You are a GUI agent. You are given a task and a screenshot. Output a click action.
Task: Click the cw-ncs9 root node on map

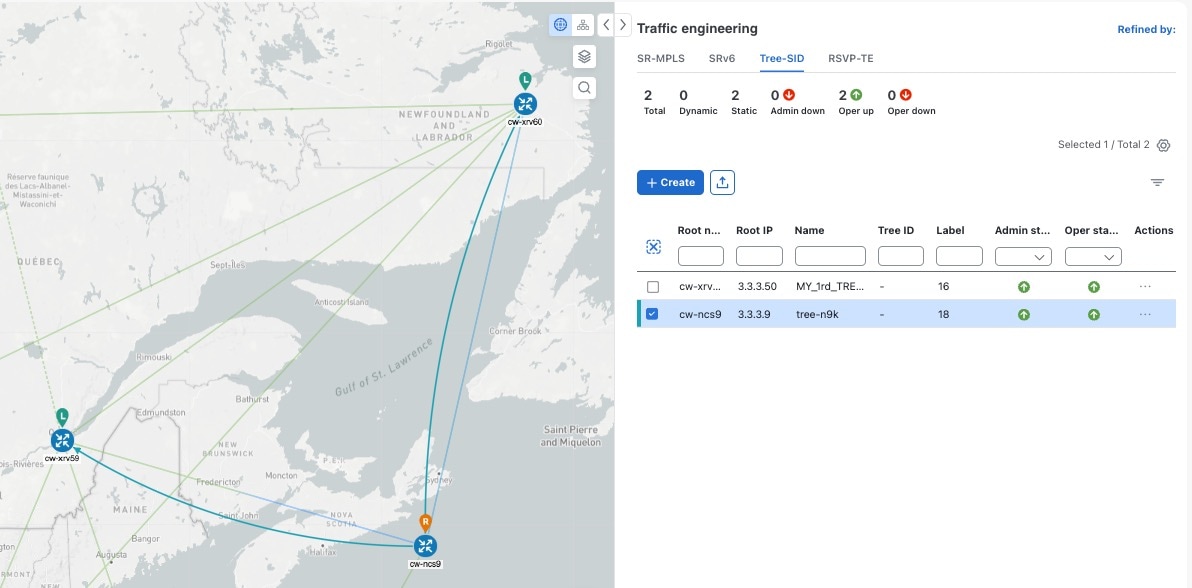click(x=425, y=545)
